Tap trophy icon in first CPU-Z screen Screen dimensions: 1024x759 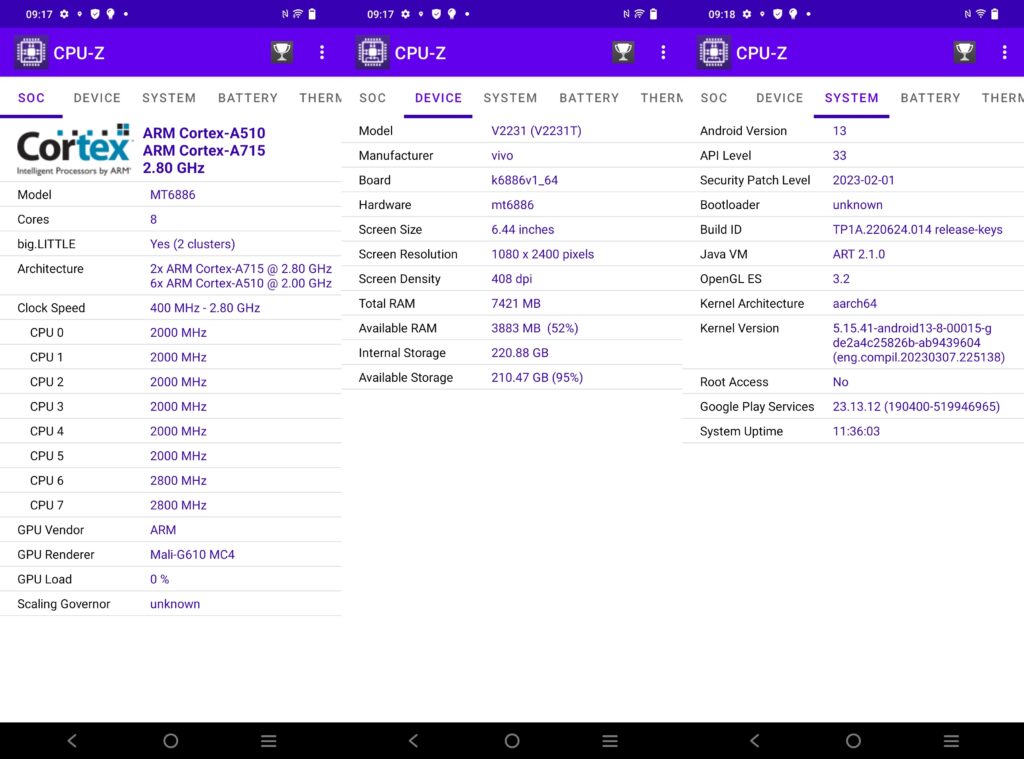pyautogui.click(x=282, y=52)
